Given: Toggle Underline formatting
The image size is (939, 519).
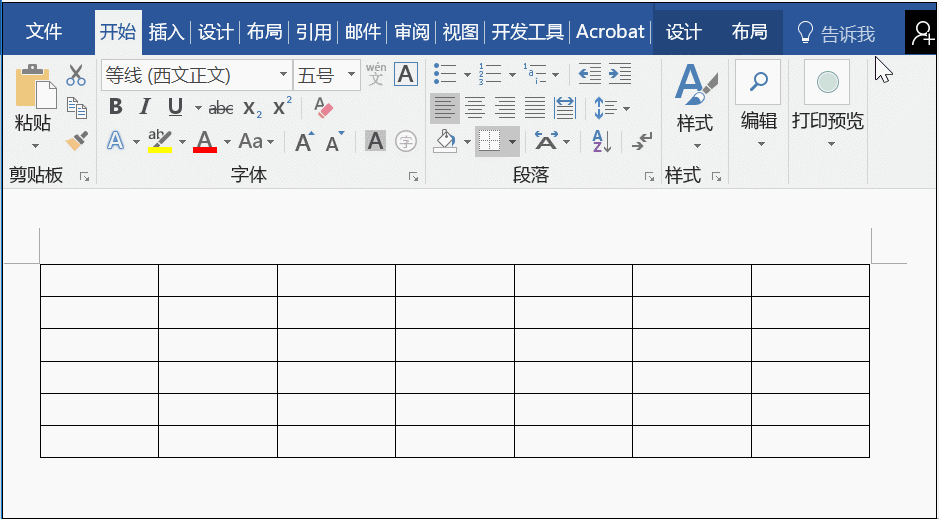Looking at the screenshot, I should 175,108.
